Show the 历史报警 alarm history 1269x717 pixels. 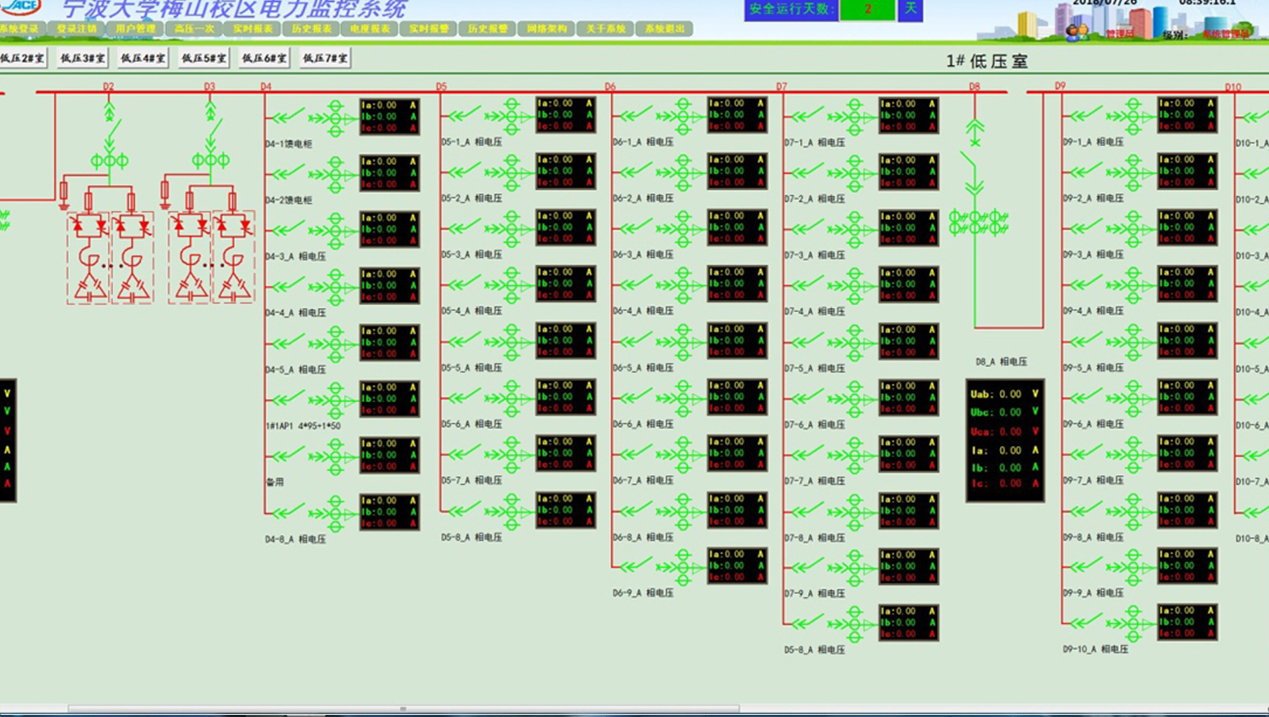(x=487, y=29)
